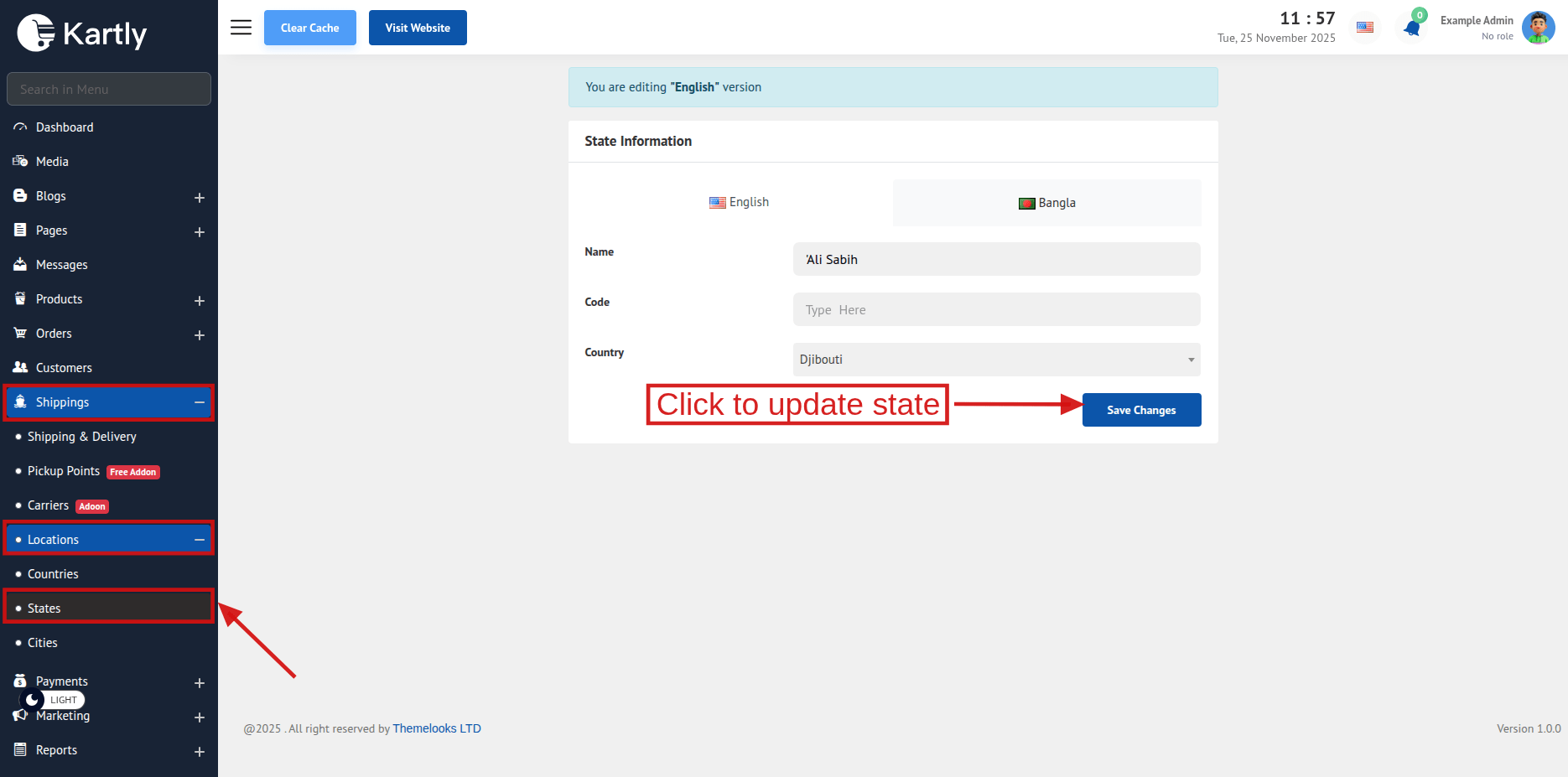Open the Themelooks LTD footer link
This screenshot has width=1568, height=777.
tap(437, 728)
